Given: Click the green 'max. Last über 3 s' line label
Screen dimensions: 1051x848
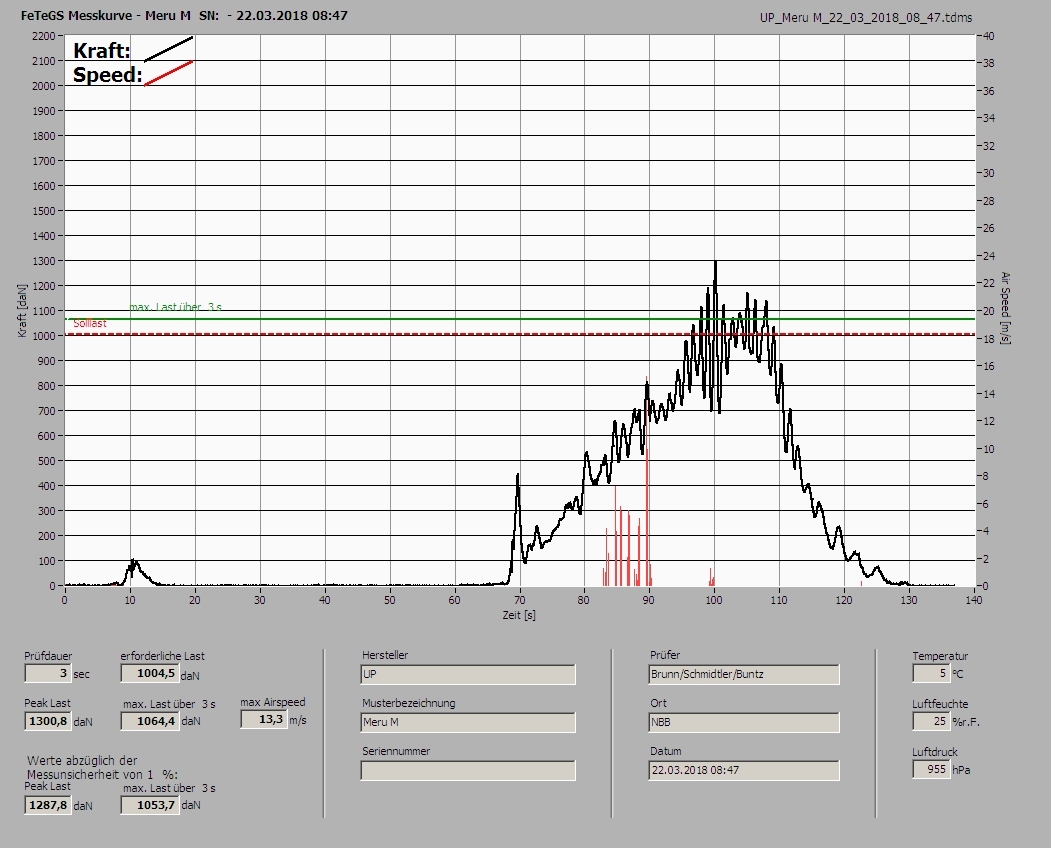Looking at the screenshot, I should (x=176, y=307).
